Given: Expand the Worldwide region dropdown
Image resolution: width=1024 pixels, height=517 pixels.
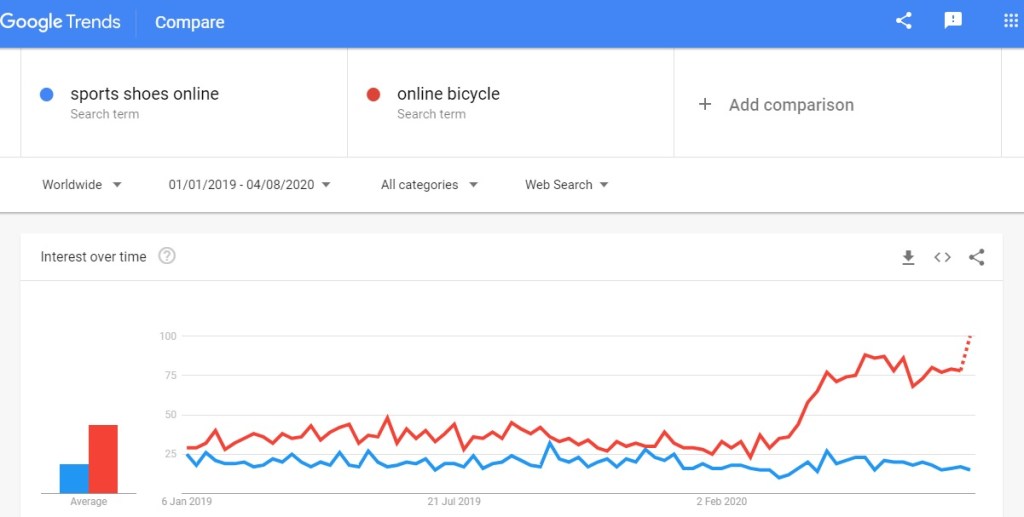Looking at the screenshot, I should [x=82, y=185].
